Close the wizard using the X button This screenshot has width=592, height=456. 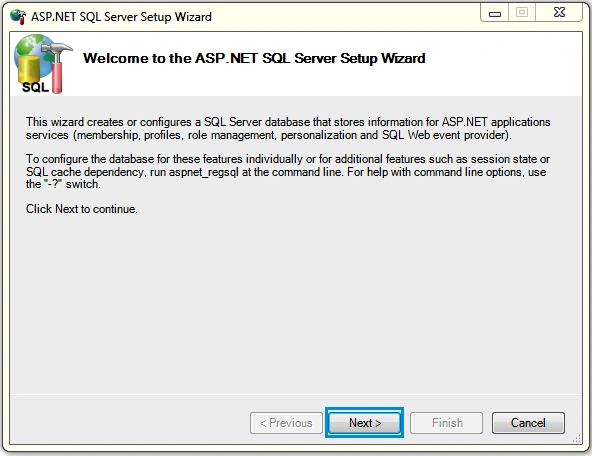[559, 12]
